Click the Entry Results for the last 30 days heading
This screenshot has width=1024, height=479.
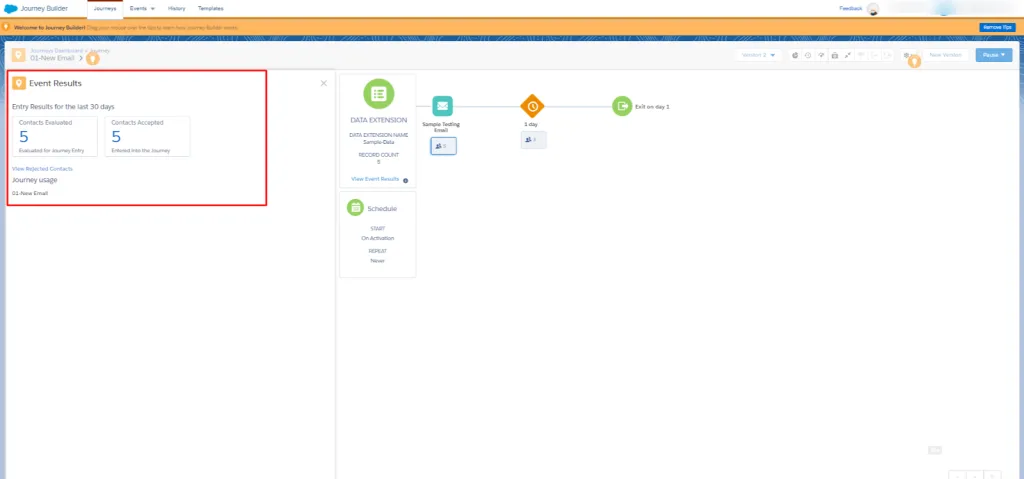(x=63, y=106)
